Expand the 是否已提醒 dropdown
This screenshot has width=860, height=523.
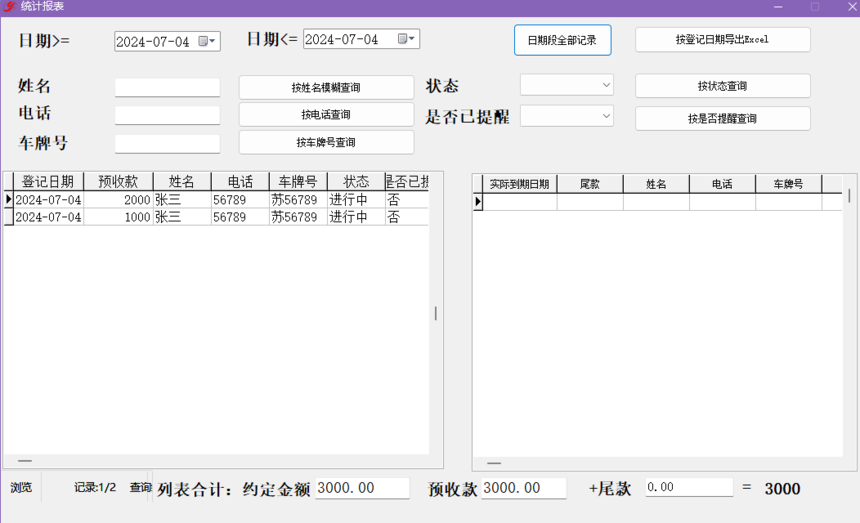click(x=606, y=116)
